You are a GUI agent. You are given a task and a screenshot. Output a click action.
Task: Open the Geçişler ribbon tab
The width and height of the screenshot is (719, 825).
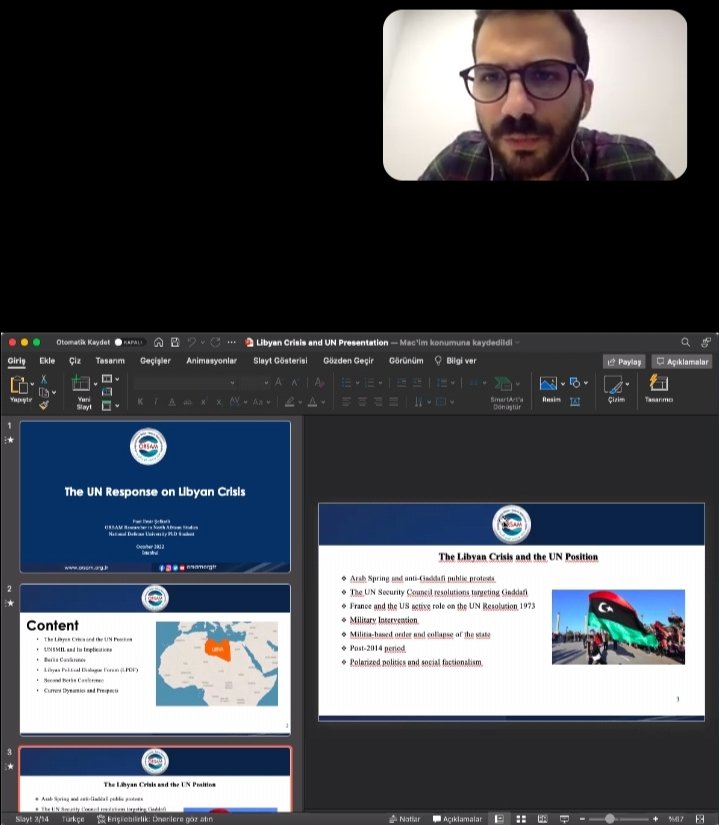[155, 361]
